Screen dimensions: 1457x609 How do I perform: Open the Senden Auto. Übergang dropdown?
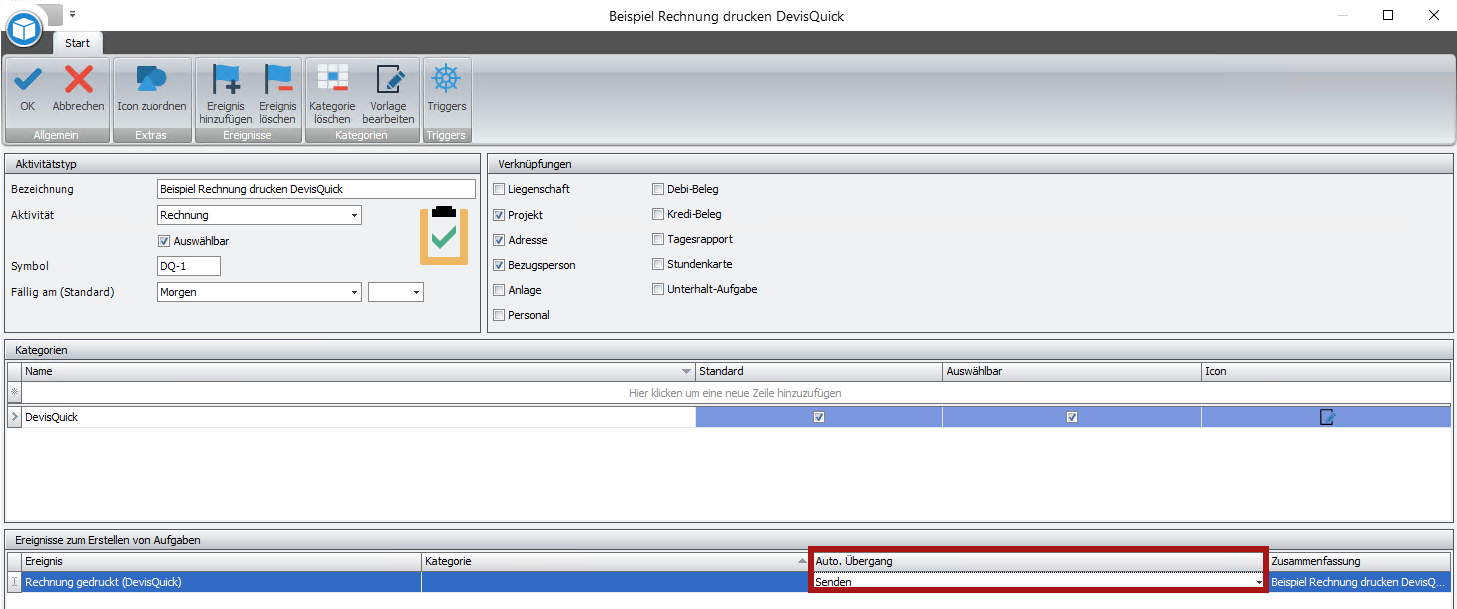pos(1259,582)
